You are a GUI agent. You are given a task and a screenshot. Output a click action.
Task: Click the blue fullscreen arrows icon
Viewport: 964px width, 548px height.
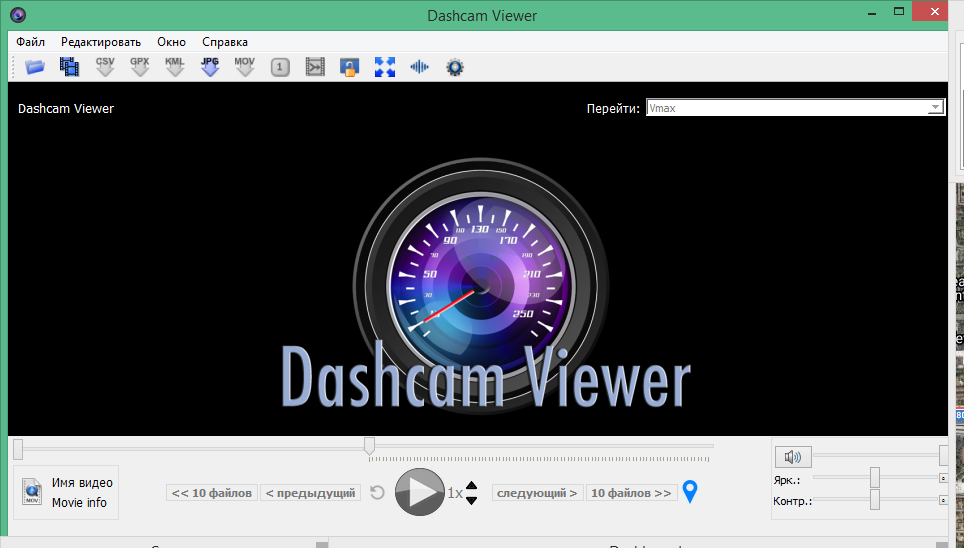point(385,67)
